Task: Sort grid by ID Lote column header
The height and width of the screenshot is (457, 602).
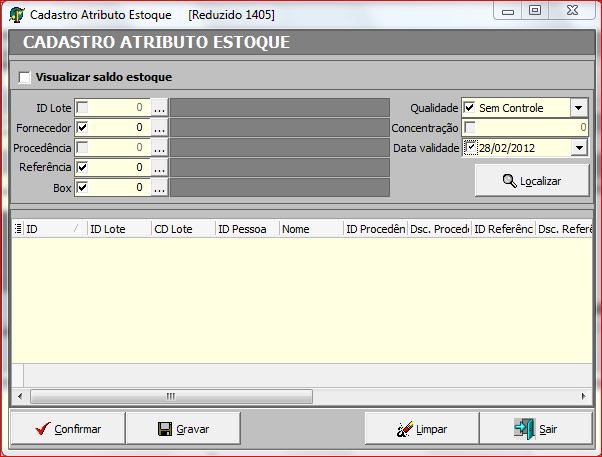Action: coord(118,229)
